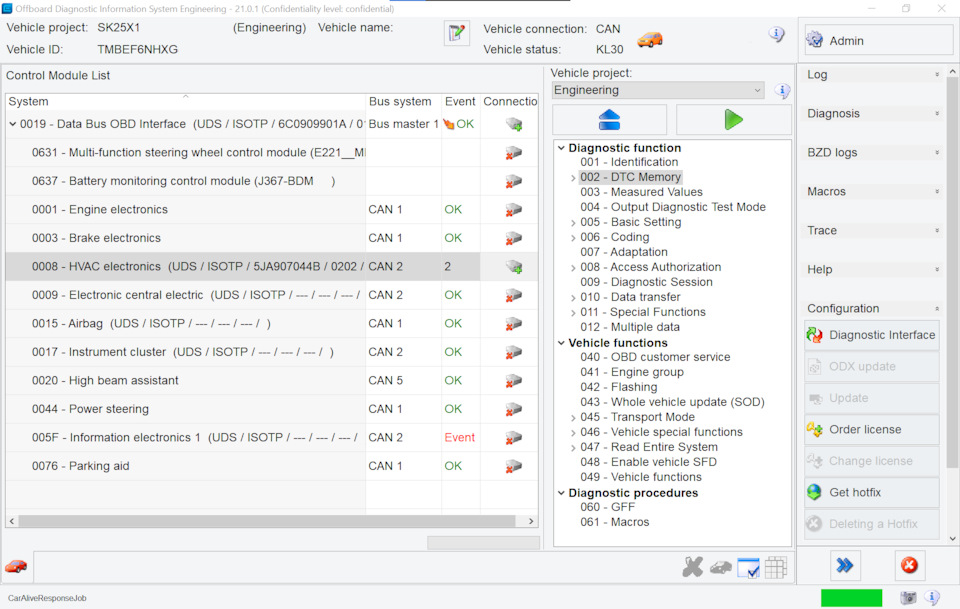Expand the Macros panel section
Screen dimensions: 960x609
(872, 192)
